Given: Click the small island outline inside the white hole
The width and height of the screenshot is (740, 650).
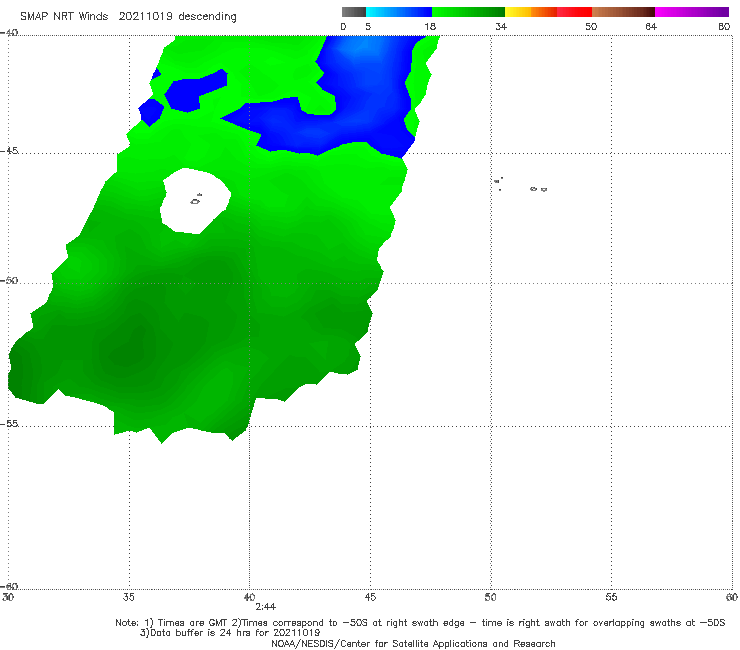Looking at the screenshot, I should pos(196,200).
